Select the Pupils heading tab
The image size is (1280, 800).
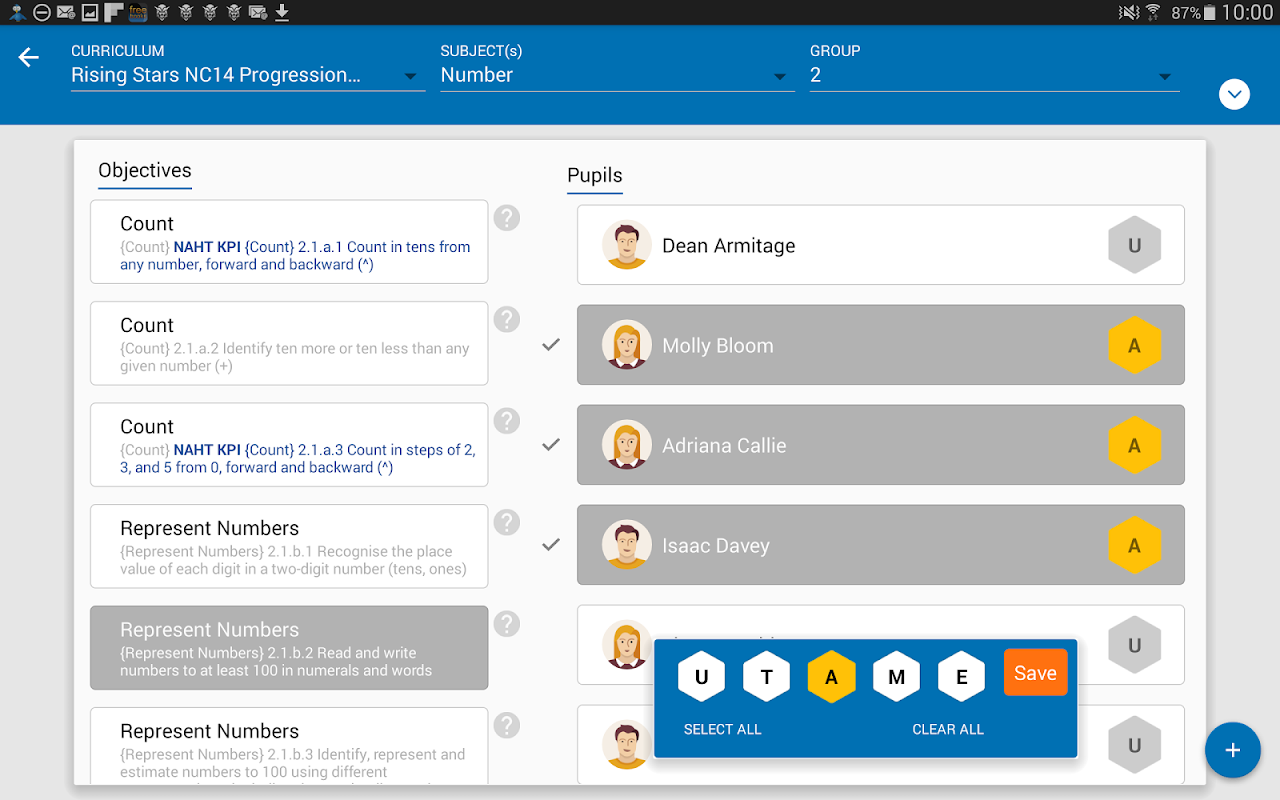point(595,176)
